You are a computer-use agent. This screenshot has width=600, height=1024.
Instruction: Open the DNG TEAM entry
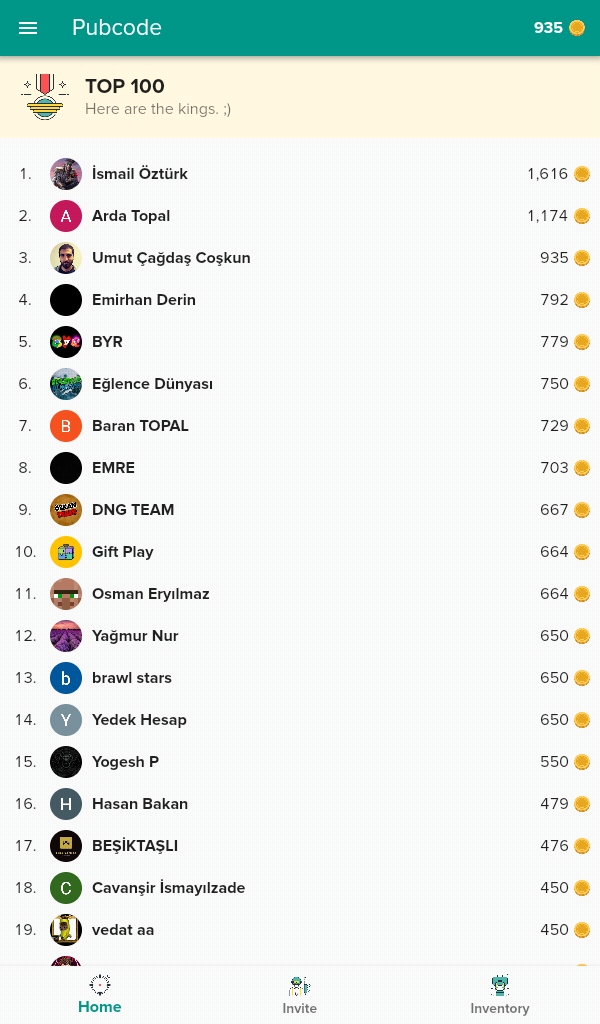300,509
